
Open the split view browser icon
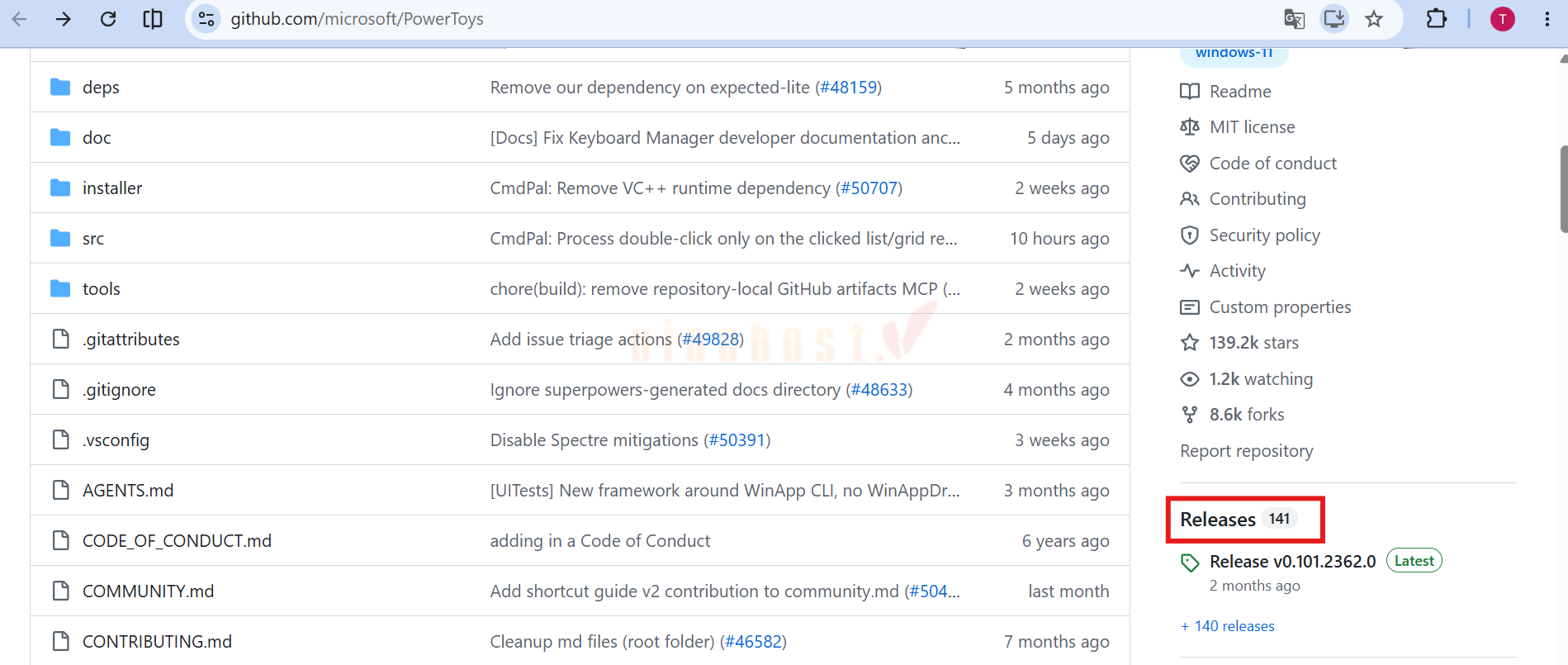click(x=153, y=19)
